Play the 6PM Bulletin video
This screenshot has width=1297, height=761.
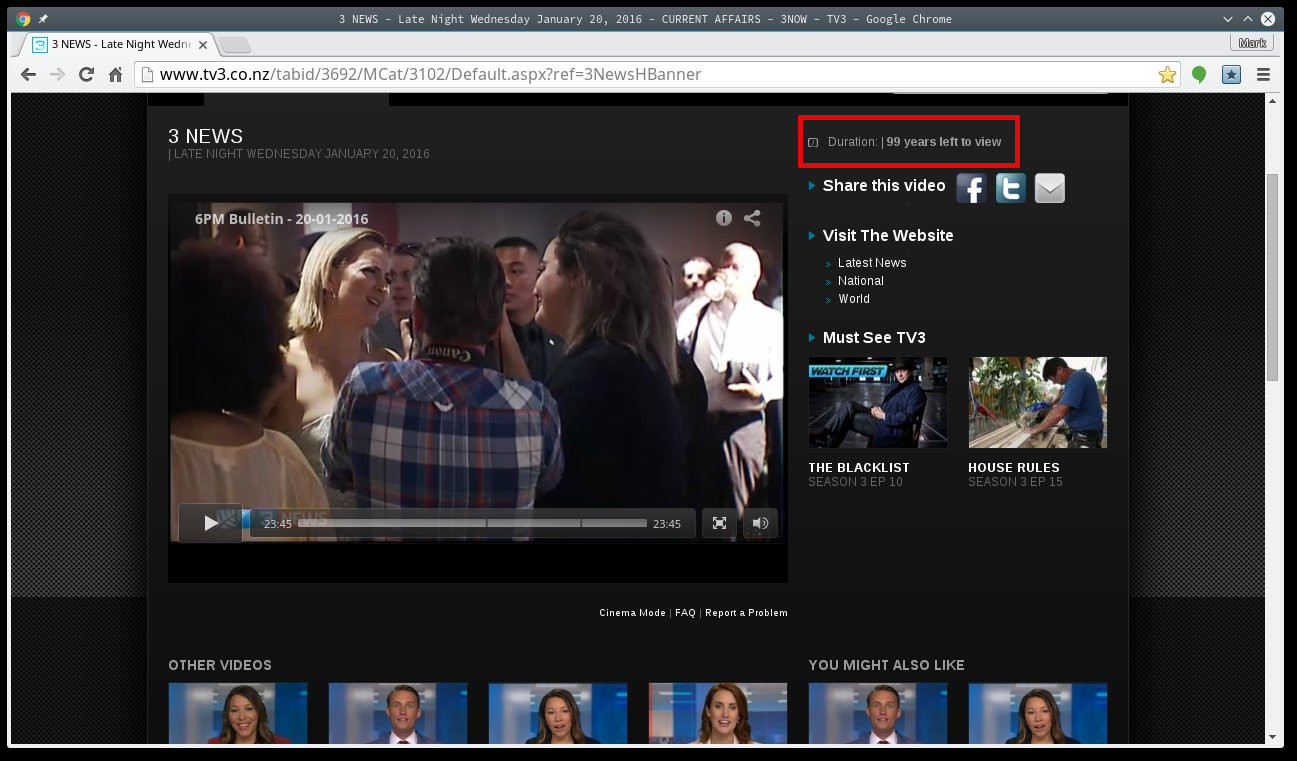pos(210,523)
